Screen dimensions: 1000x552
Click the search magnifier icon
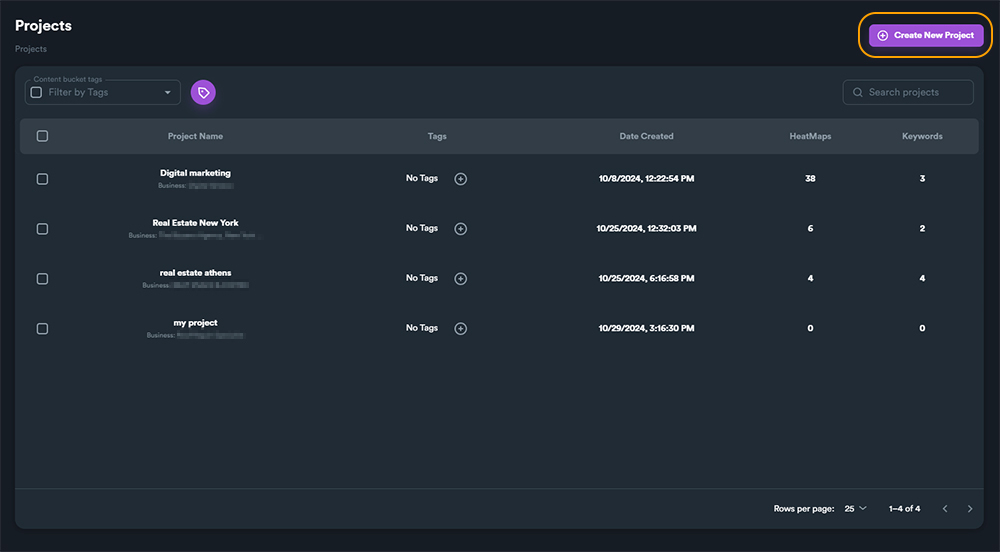(858, 93)
